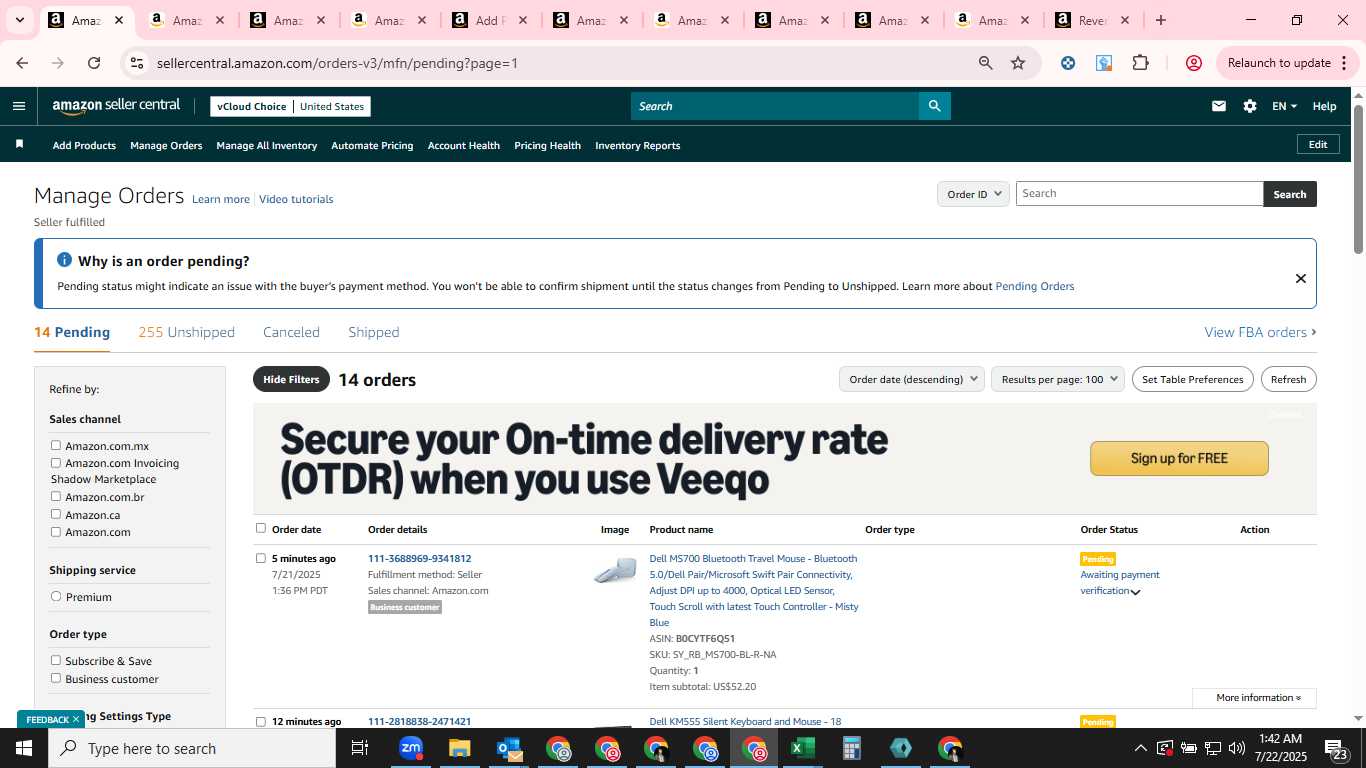1366x768 pixels.
Task: Open the Results per page dropdown
Action: click(1058, 379)
